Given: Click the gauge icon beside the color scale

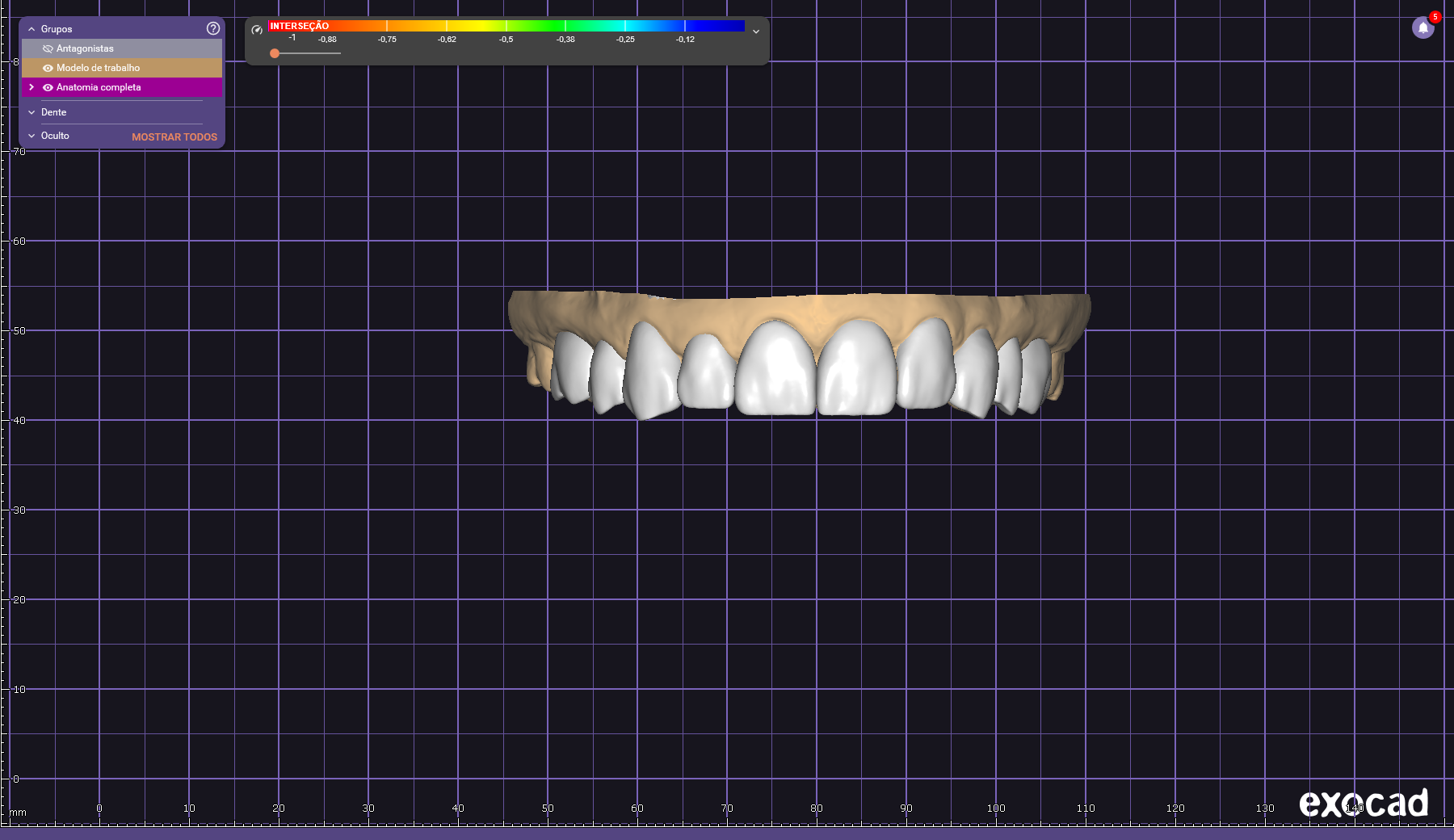Looking at the screenshot, I should point(257,30).
